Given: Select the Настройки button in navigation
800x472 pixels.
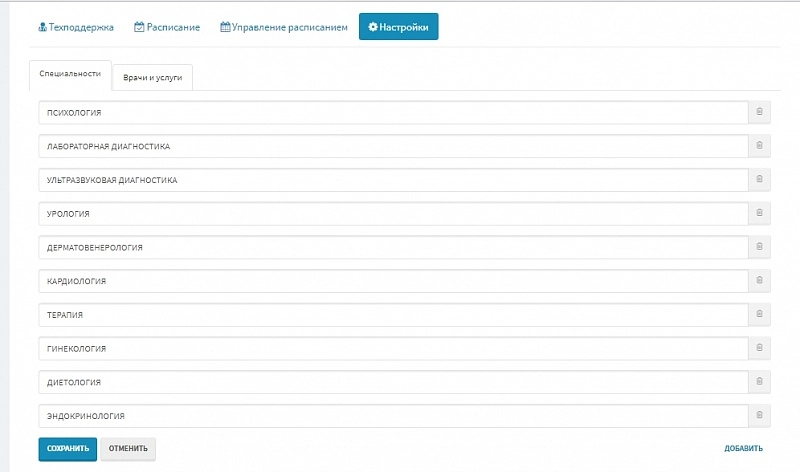Looking at the screenshot, I should [x=398, y=27].
